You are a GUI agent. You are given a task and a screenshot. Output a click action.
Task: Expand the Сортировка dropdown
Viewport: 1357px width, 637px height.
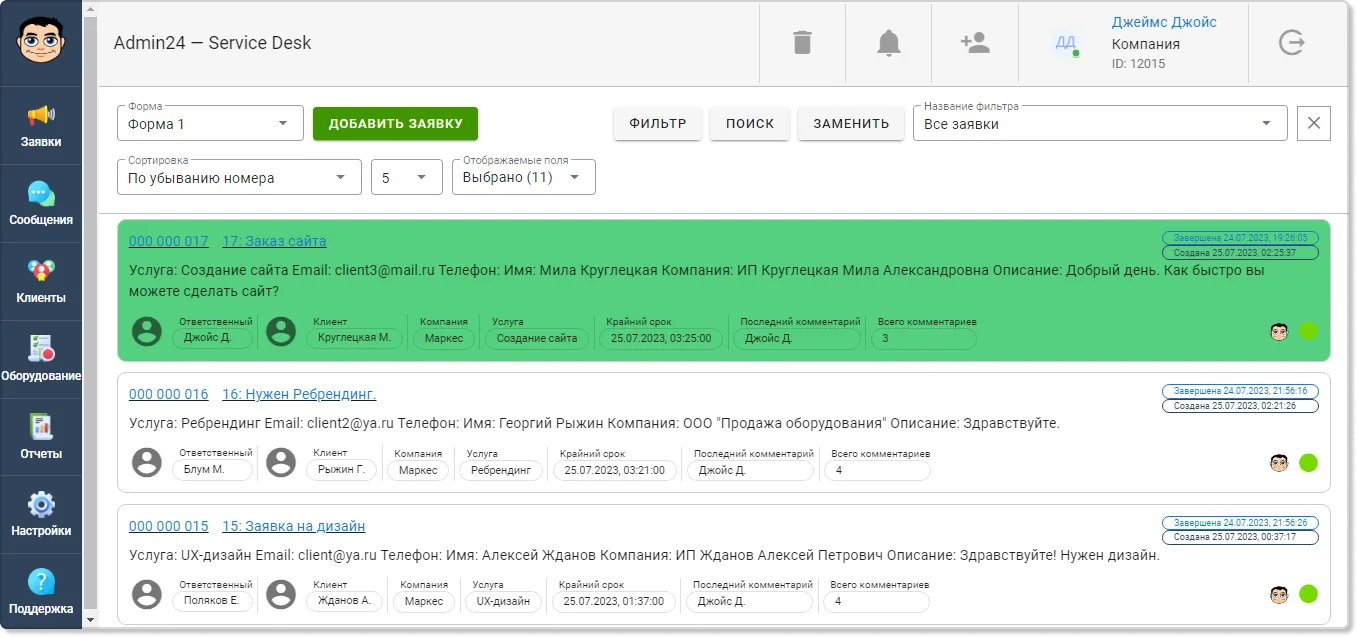tap(239, 177)
